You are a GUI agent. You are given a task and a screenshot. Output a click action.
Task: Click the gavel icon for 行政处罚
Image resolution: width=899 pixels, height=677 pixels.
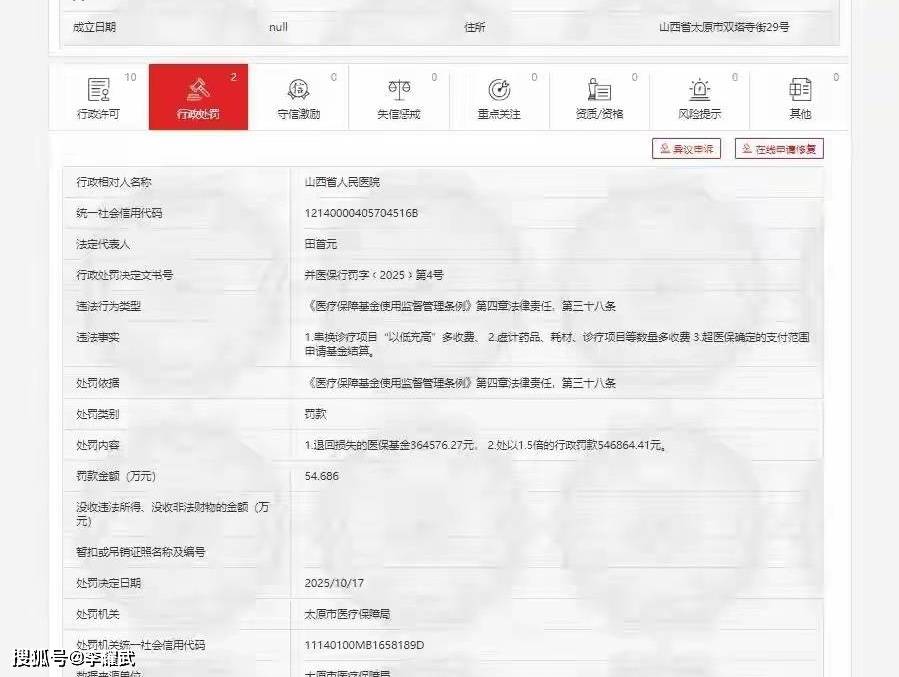(198, 90)
